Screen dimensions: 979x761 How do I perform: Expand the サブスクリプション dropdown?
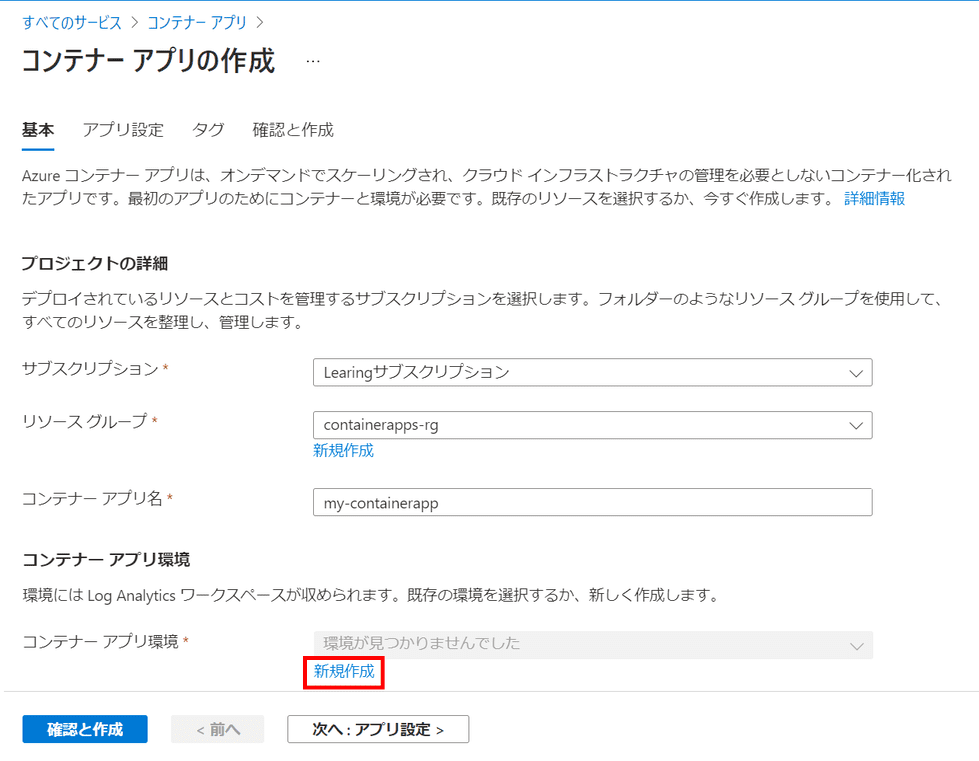point(593,373)
